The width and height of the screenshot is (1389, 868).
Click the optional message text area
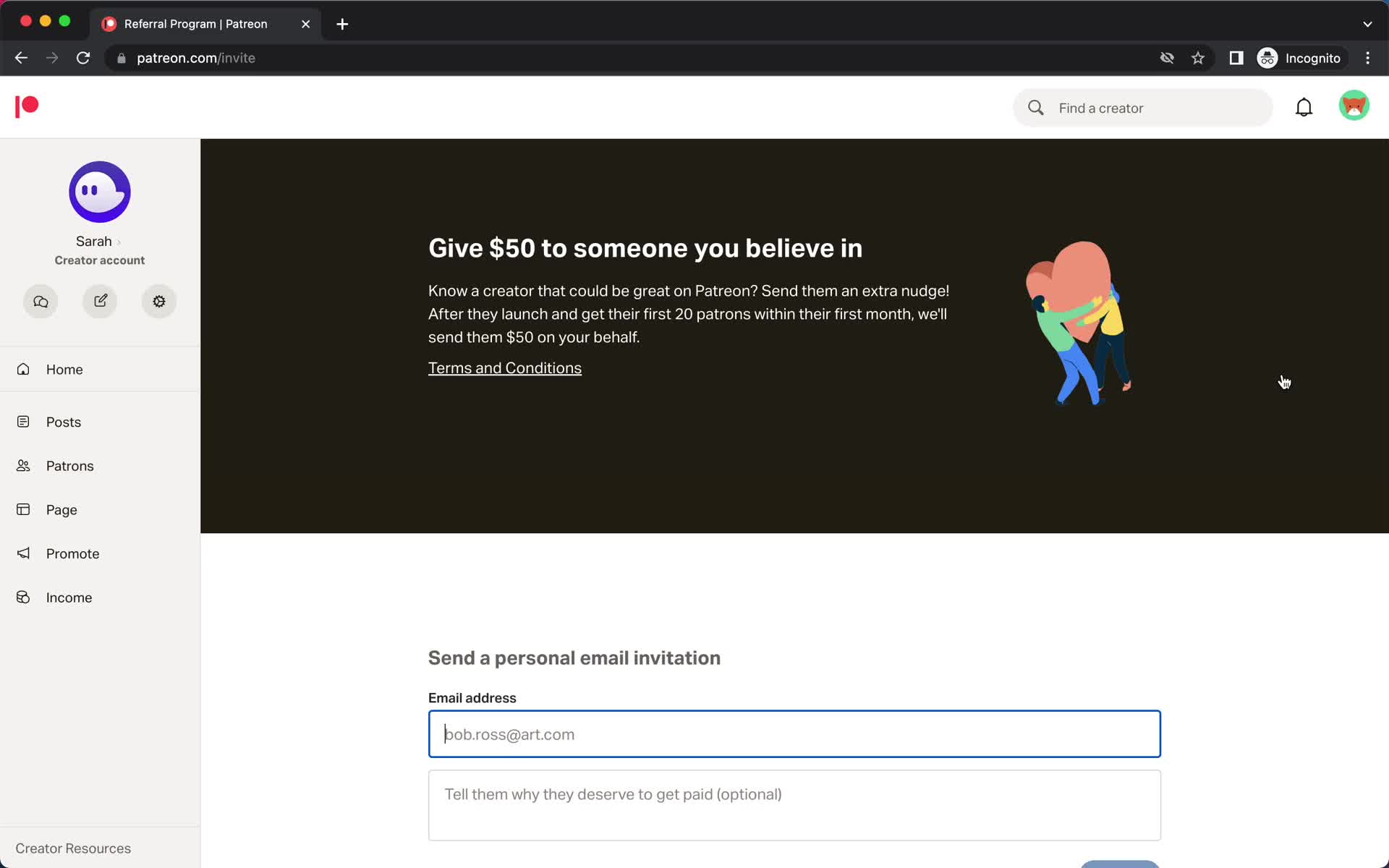tap(794, 805)
